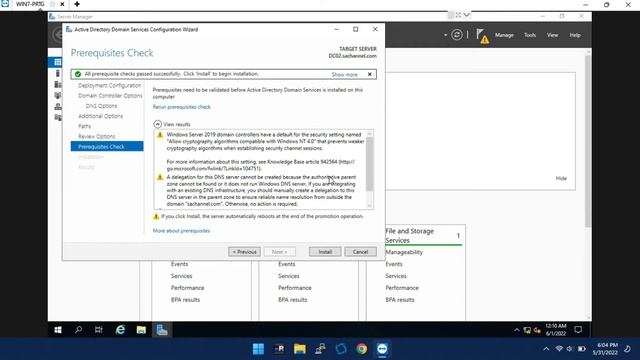
Task: Open session toolbar chevron dropdown at top
Action: [x=467, y=15]
